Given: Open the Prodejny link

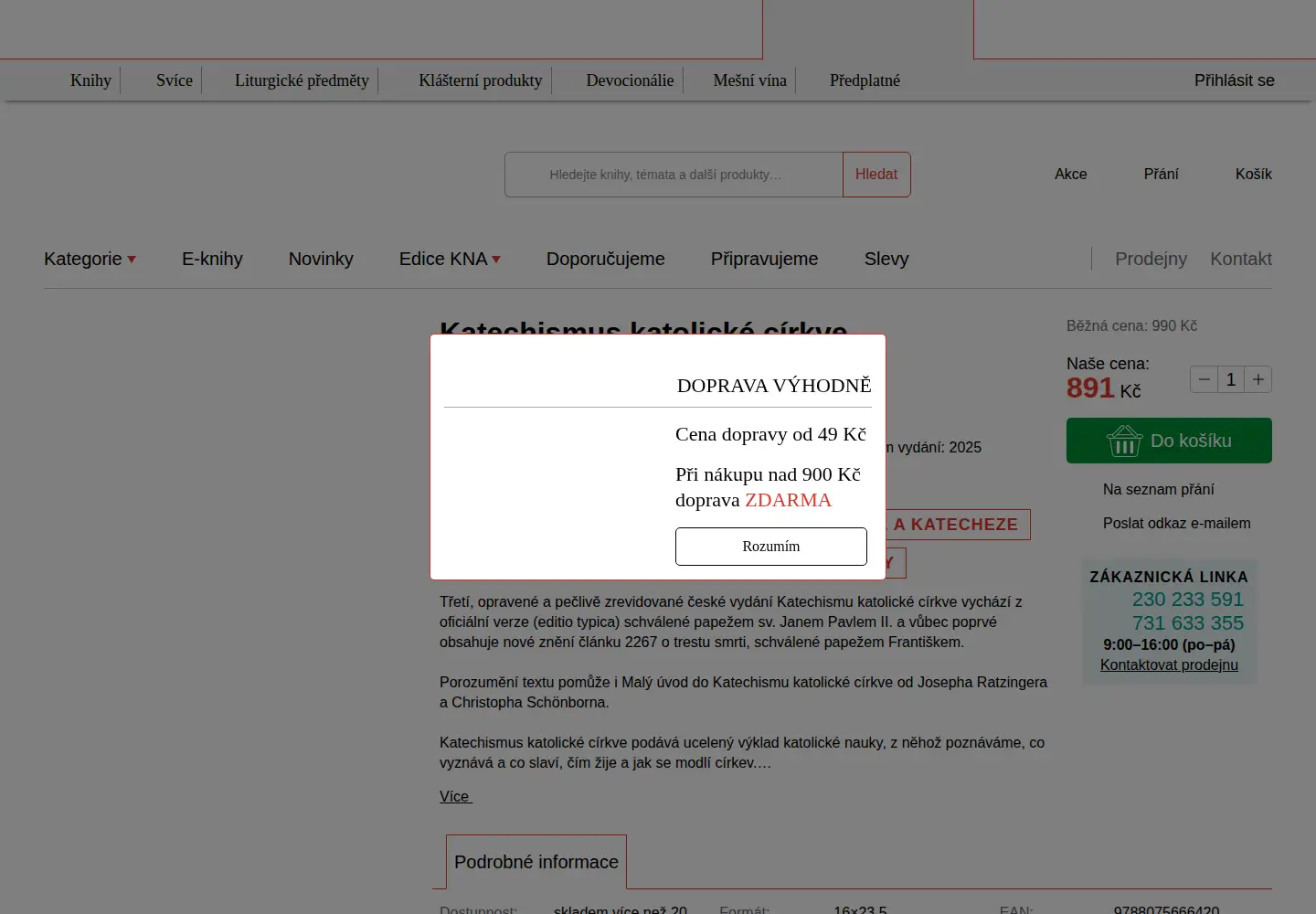Looking at the screenshot, I should (1151, 259).
